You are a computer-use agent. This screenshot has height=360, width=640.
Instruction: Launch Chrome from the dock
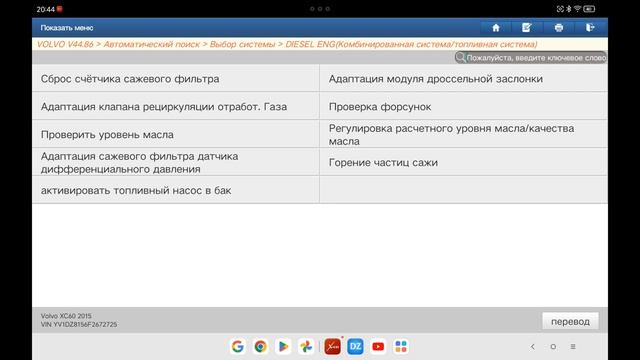[260, 347]
